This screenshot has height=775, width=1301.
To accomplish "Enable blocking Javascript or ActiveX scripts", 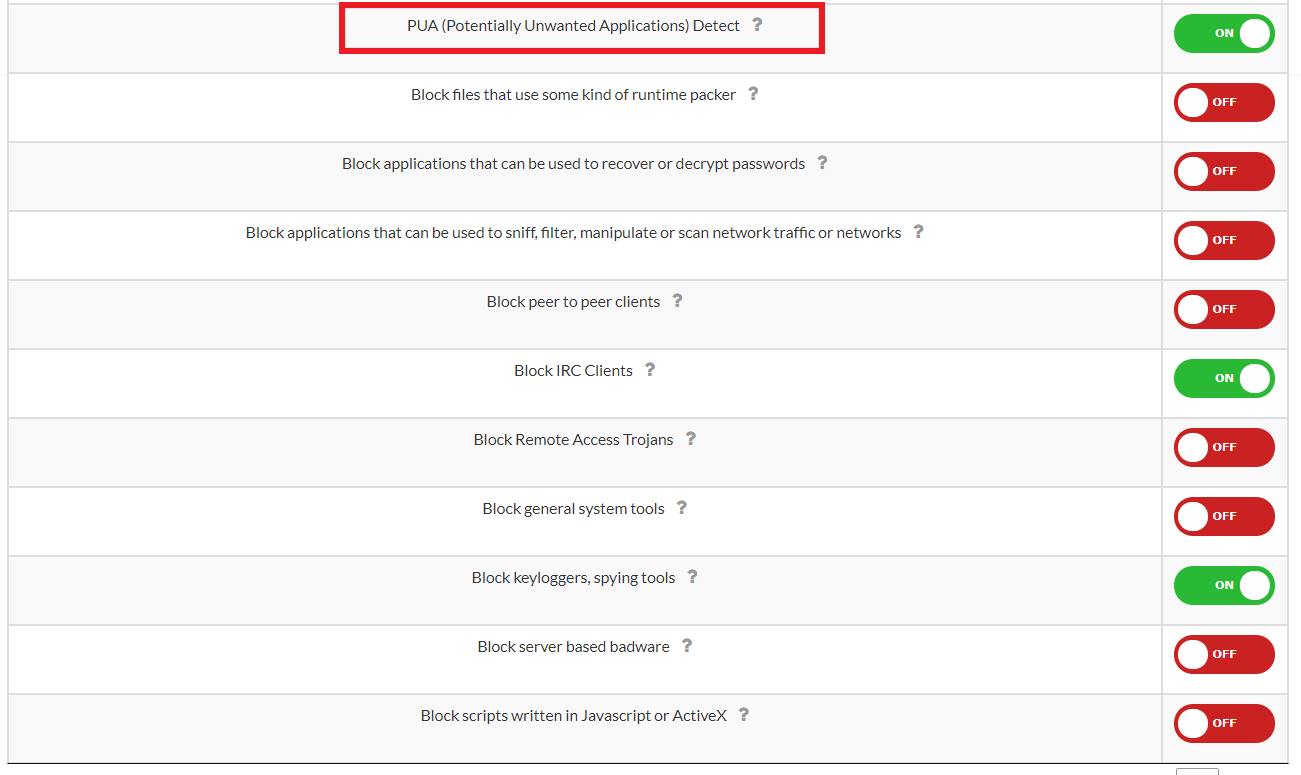I will [x=1224, y=723].
